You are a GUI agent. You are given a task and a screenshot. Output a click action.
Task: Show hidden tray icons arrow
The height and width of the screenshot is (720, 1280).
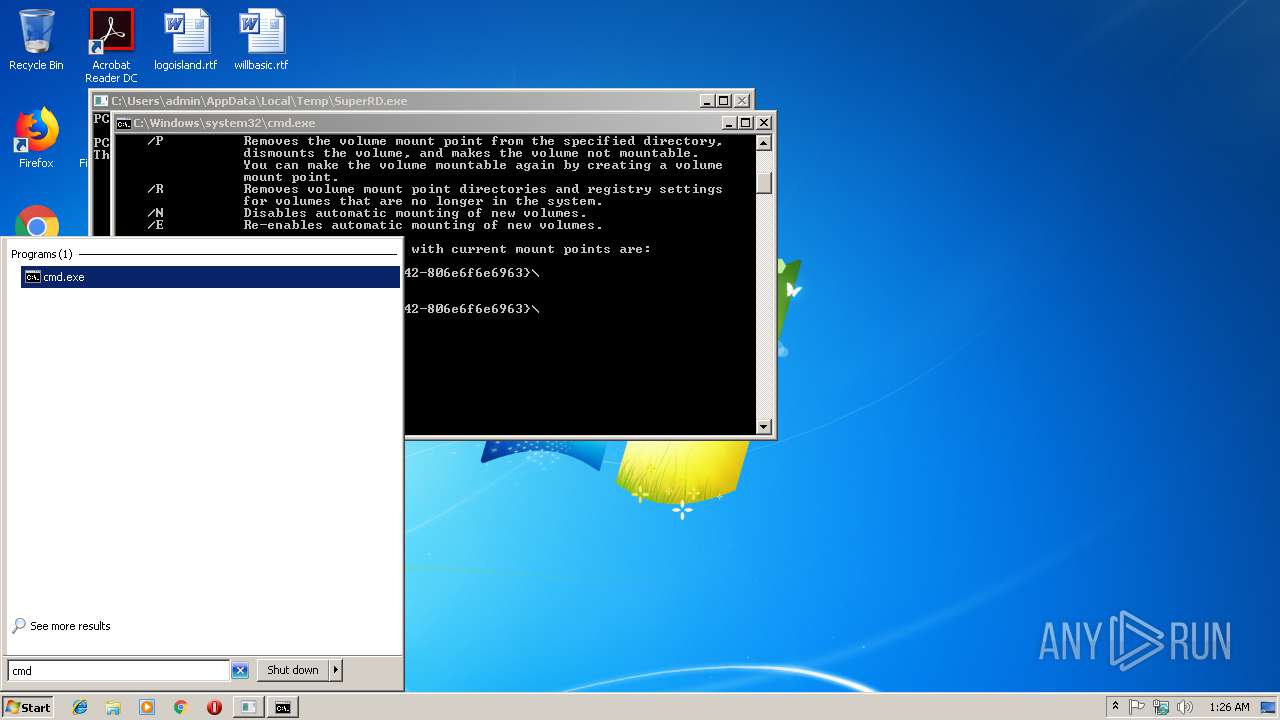coord(1115,707)
